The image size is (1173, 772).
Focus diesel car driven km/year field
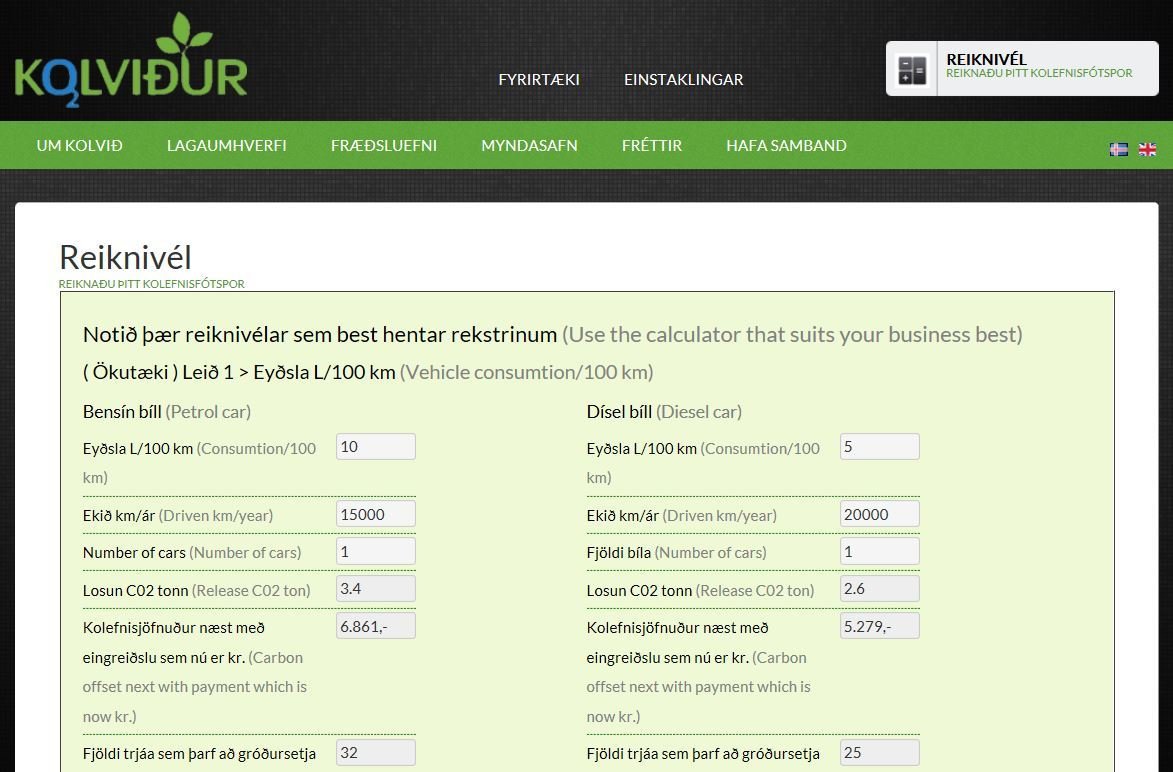[x=879, y=514]
